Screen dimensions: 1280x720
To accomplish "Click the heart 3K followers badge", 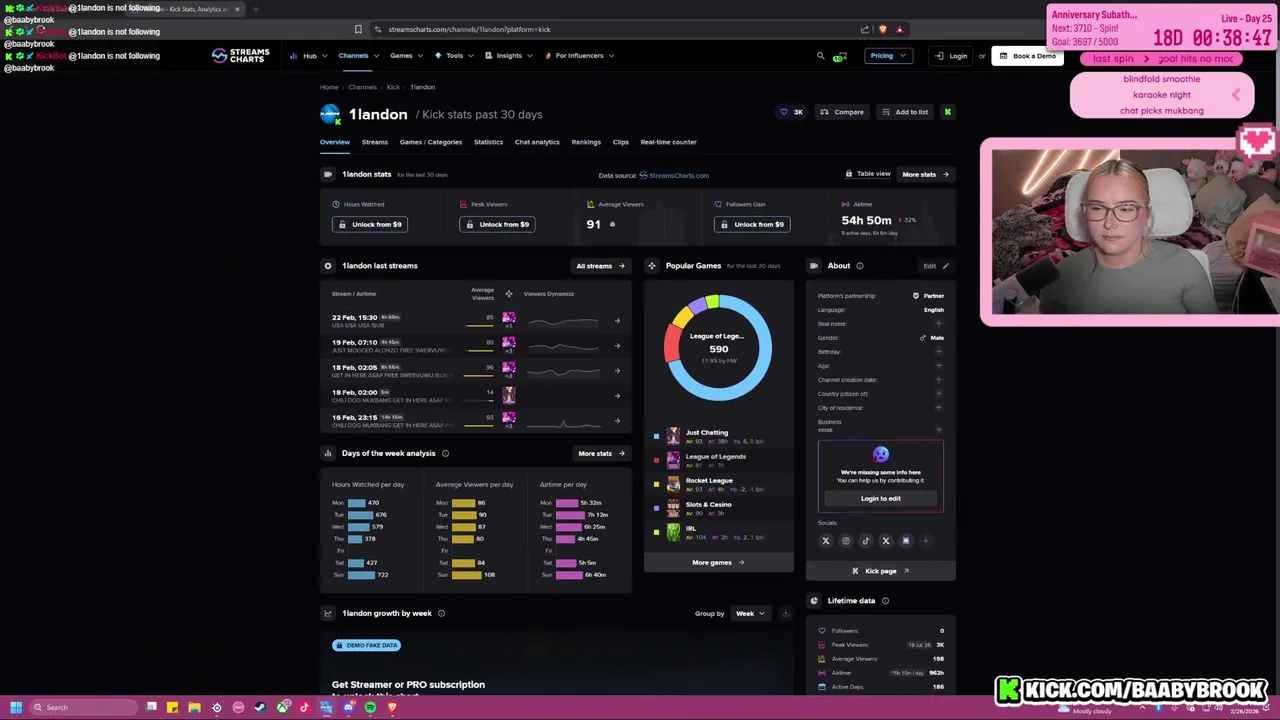I will 792,112.
